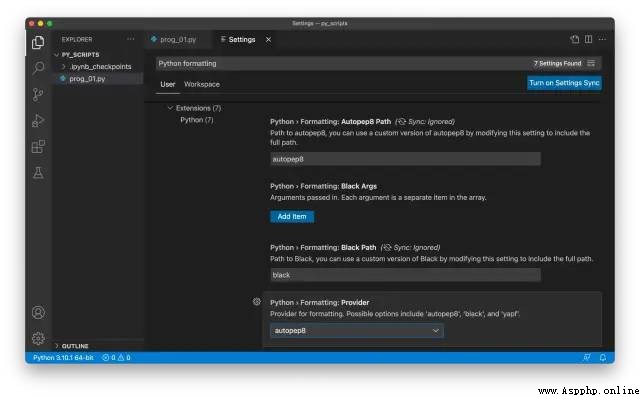The width and height of the screenshot is (640, 397).
Task: Click the Autopep8 Path setting title
Action: click(x=331, y=122)
